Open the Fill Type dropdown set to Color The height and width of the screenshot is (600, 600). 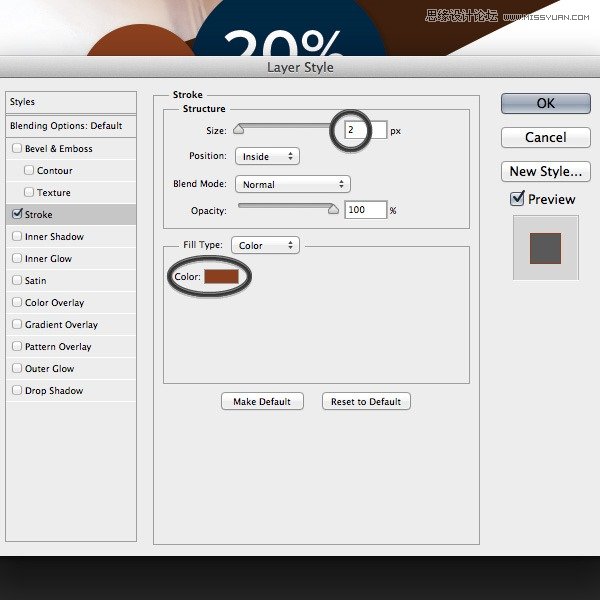265,245
